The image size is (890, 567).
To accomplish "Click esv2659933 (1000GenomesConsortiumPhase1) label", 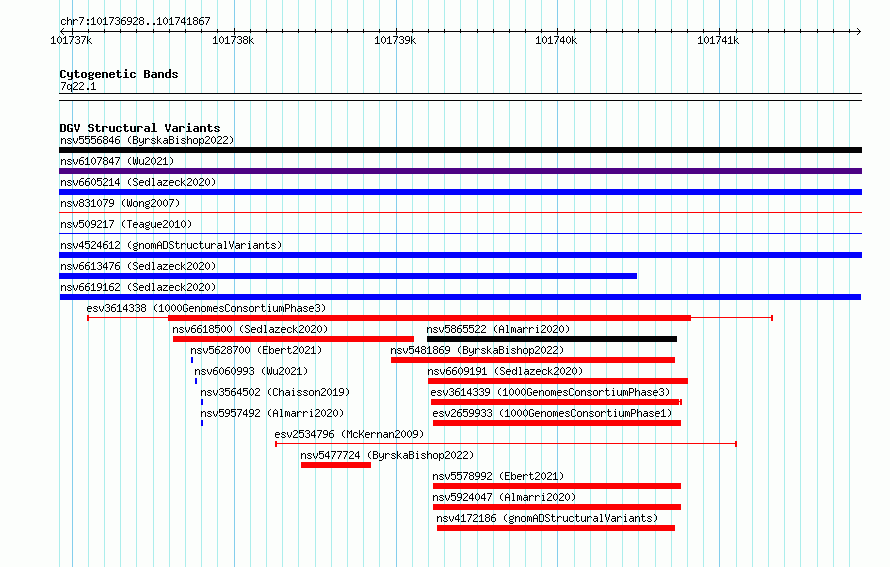I will coord(552,413).
